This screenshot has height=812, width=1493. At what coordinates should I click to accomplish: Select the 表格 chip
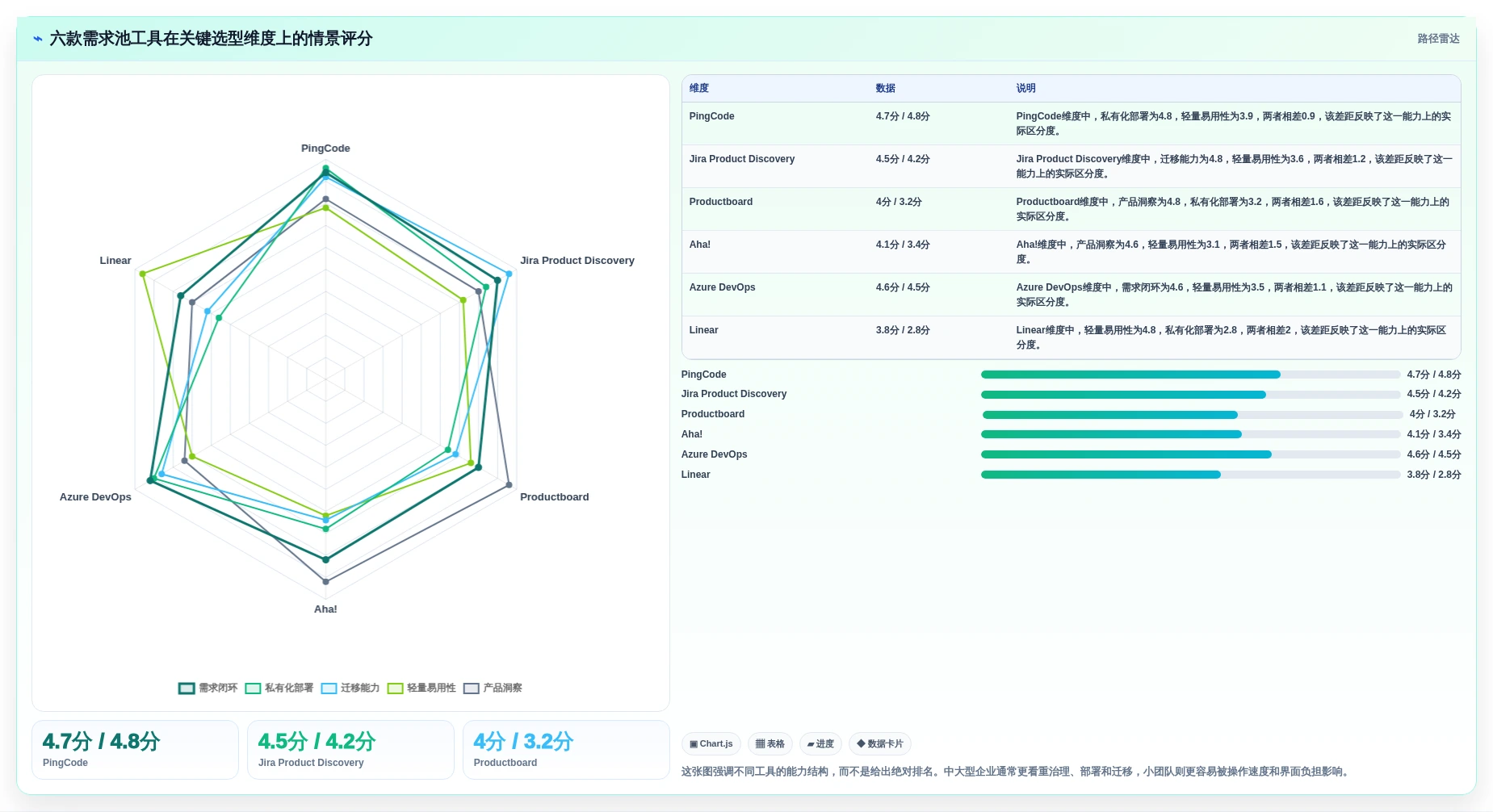770,744
